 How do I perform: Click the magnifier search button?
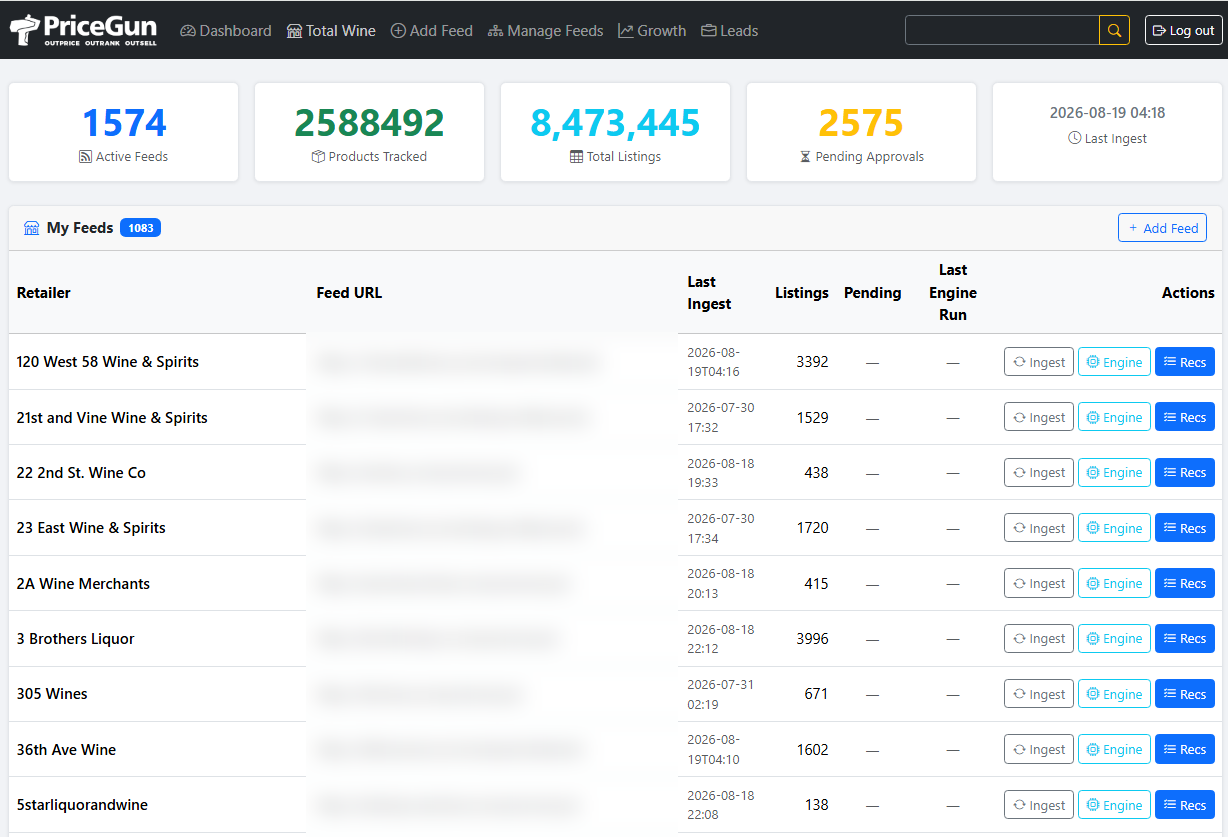coord(1114,30)
